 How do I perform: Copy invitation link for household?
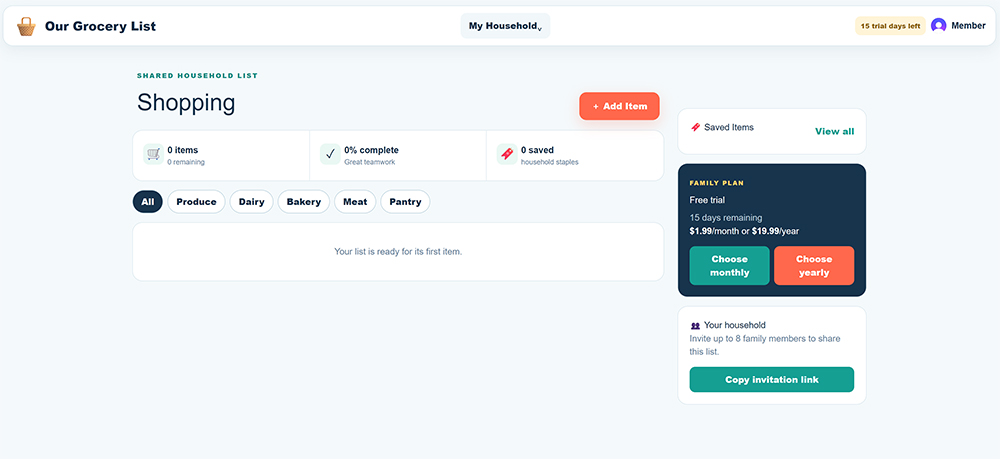point(772,379)
